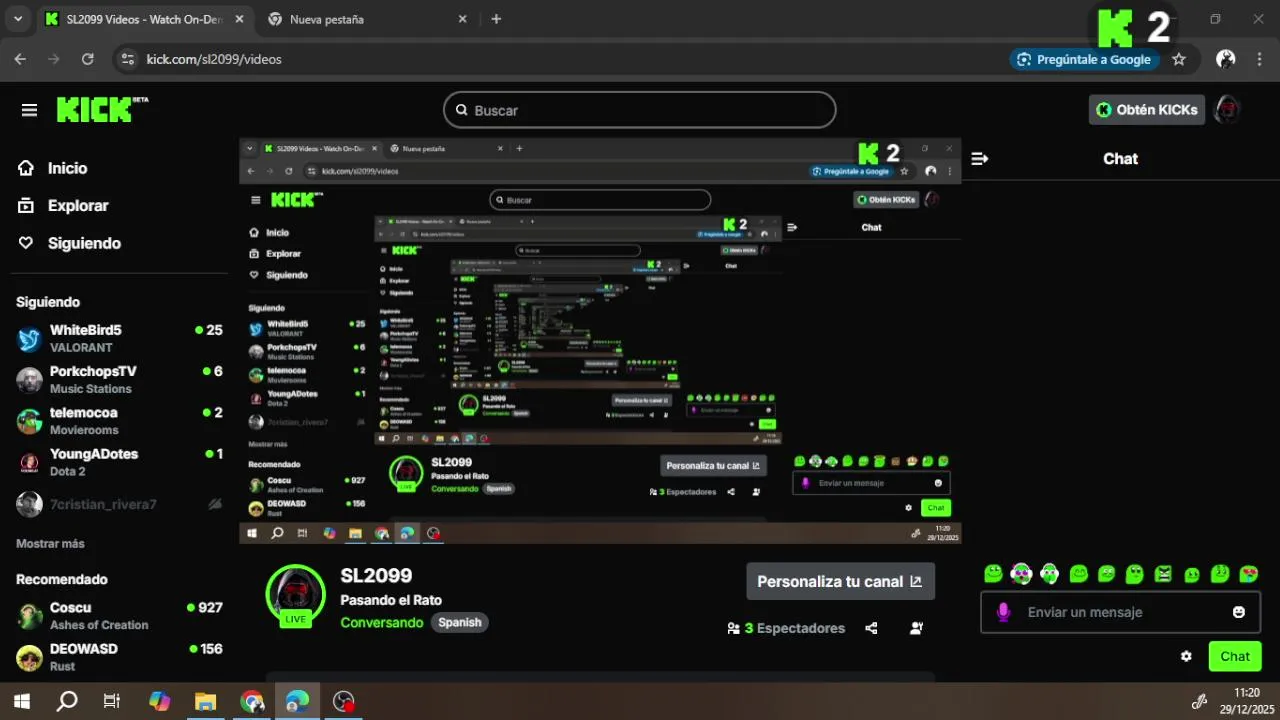Open the emoji picker smiley icon
1280x720 pixels.
[x=1239, y=612]
